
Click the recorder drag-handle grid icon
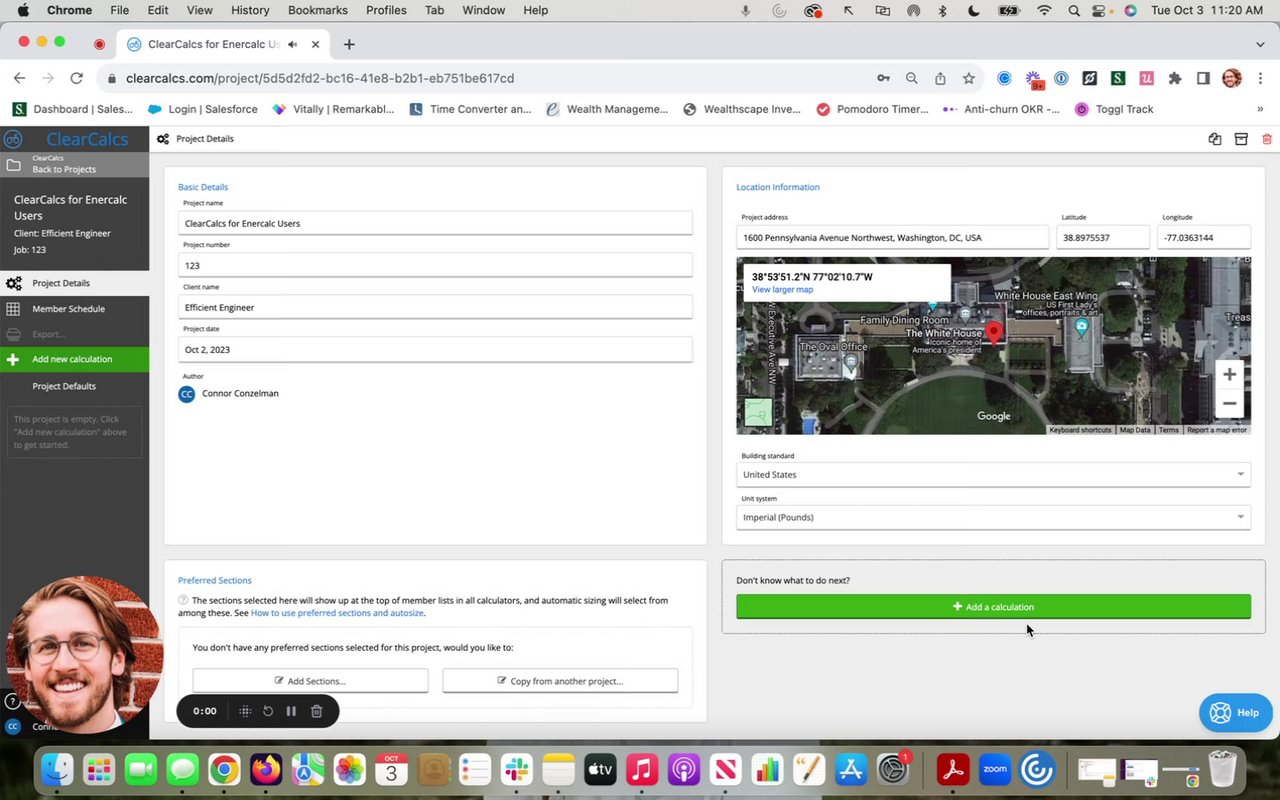coord(245,711)
